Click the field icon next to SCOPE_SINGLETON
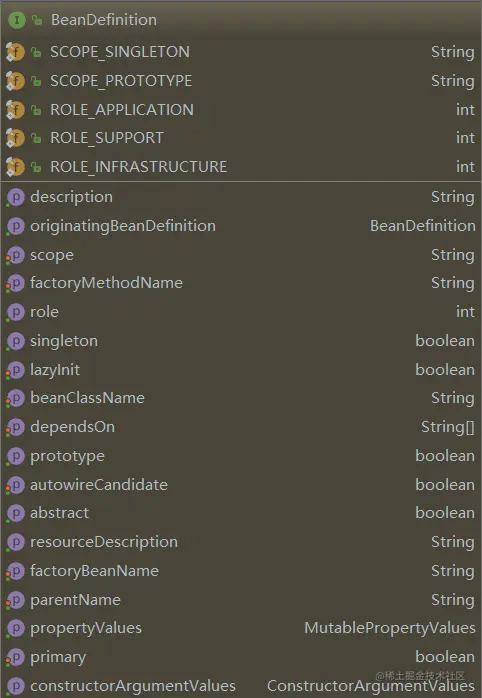Viewport: 482px width, 698px height. pos(15,52)
